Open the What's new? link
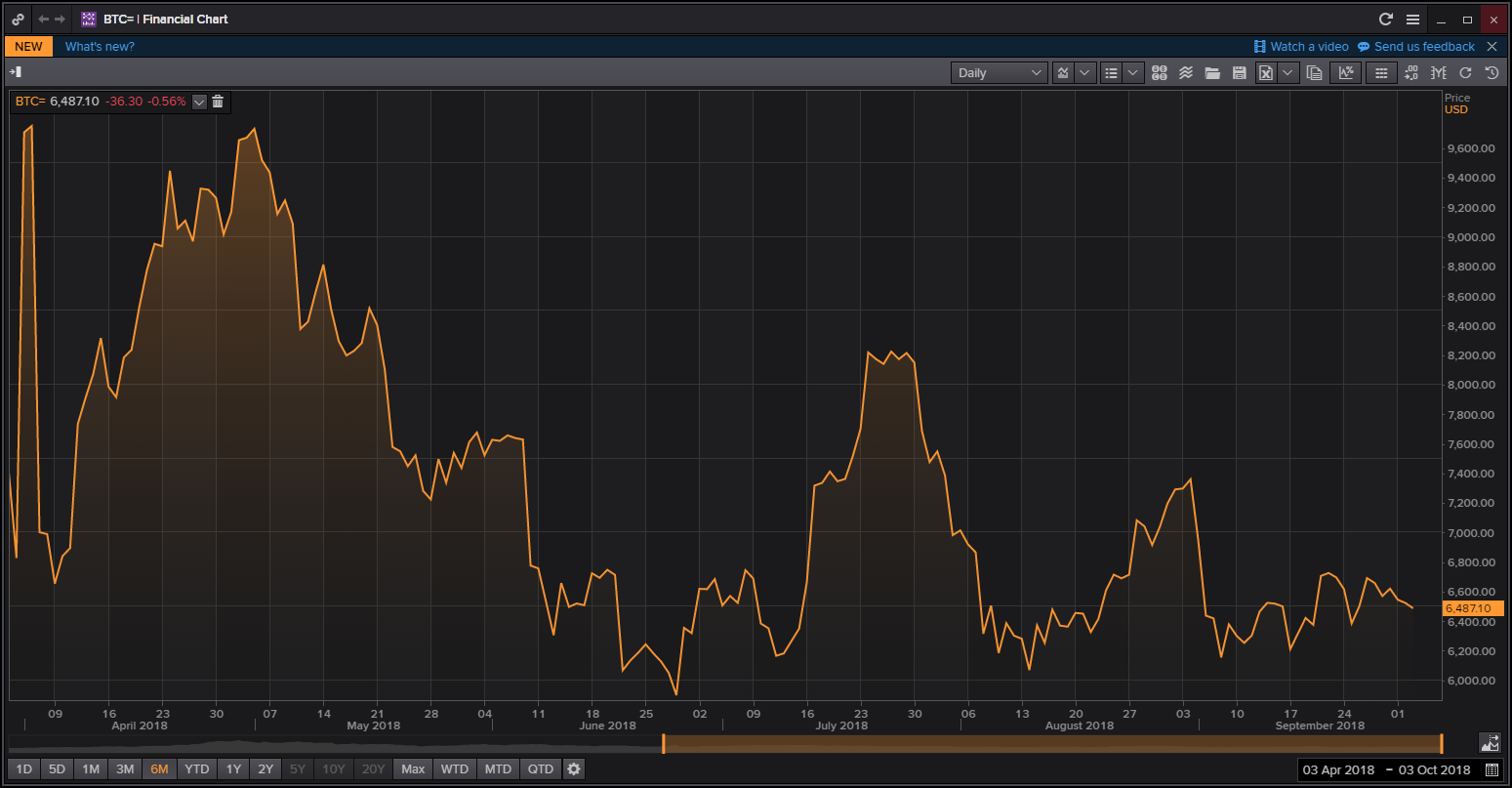Screen dimensions: 1512x788 (x=100, y=47)
